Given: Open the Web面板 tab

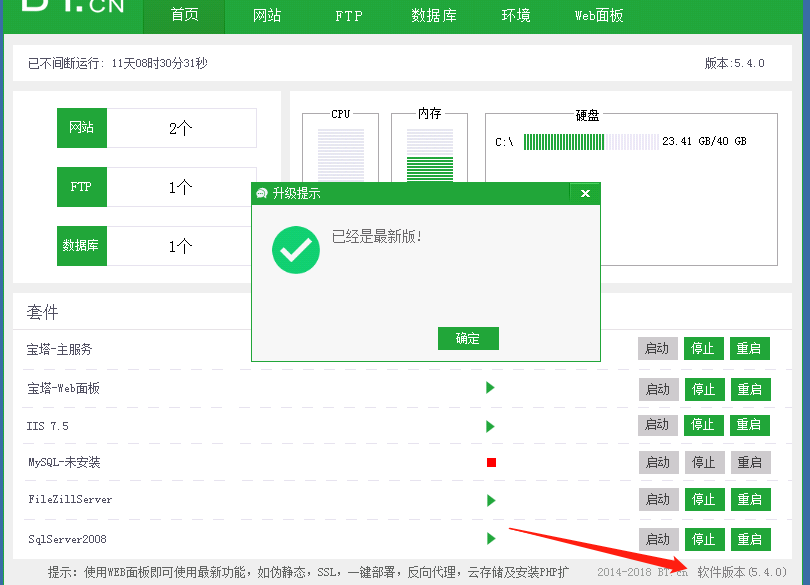Looking at the screenshot, I should point(599,16).
